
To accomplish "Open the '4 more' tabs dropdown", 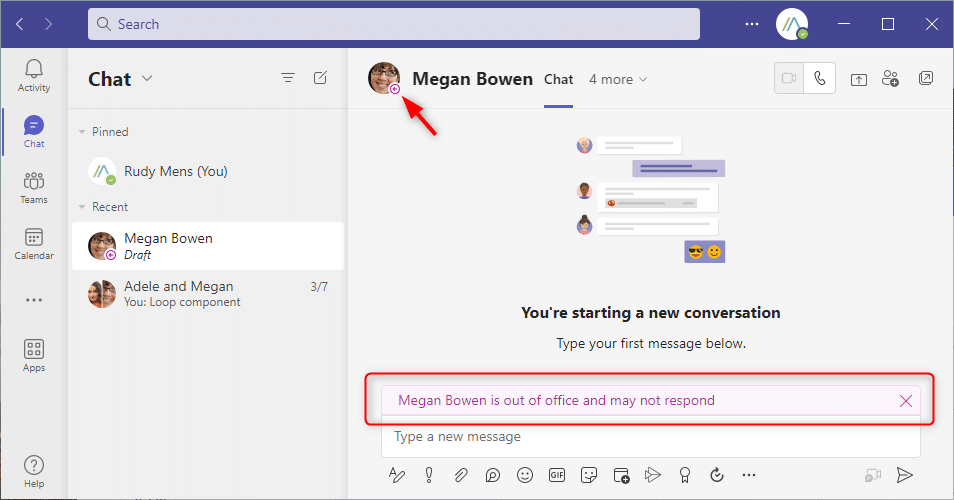I will [x=618, y=79].
